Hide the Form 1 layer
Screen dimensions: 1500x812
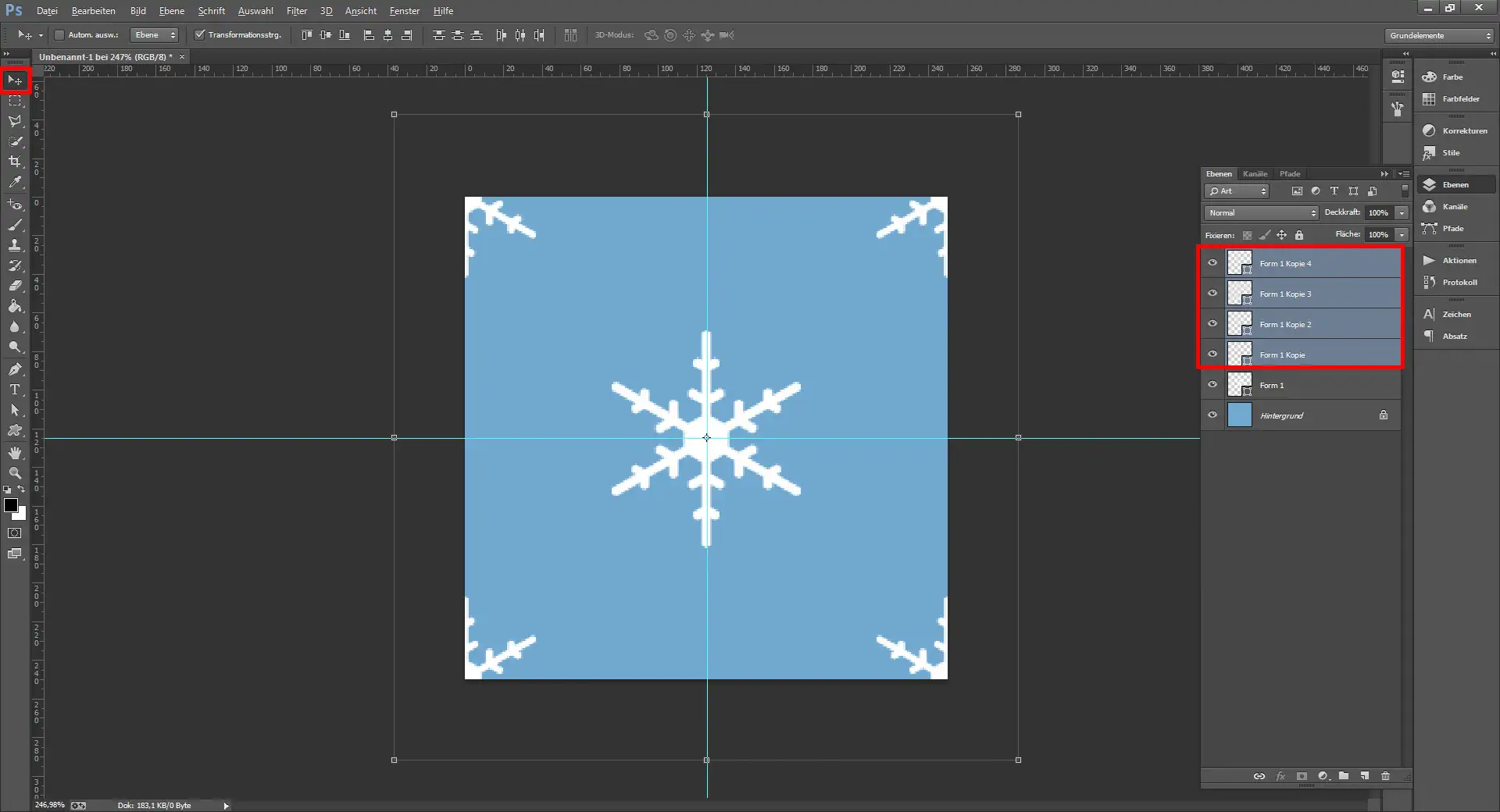click(x=1212, y=384)
